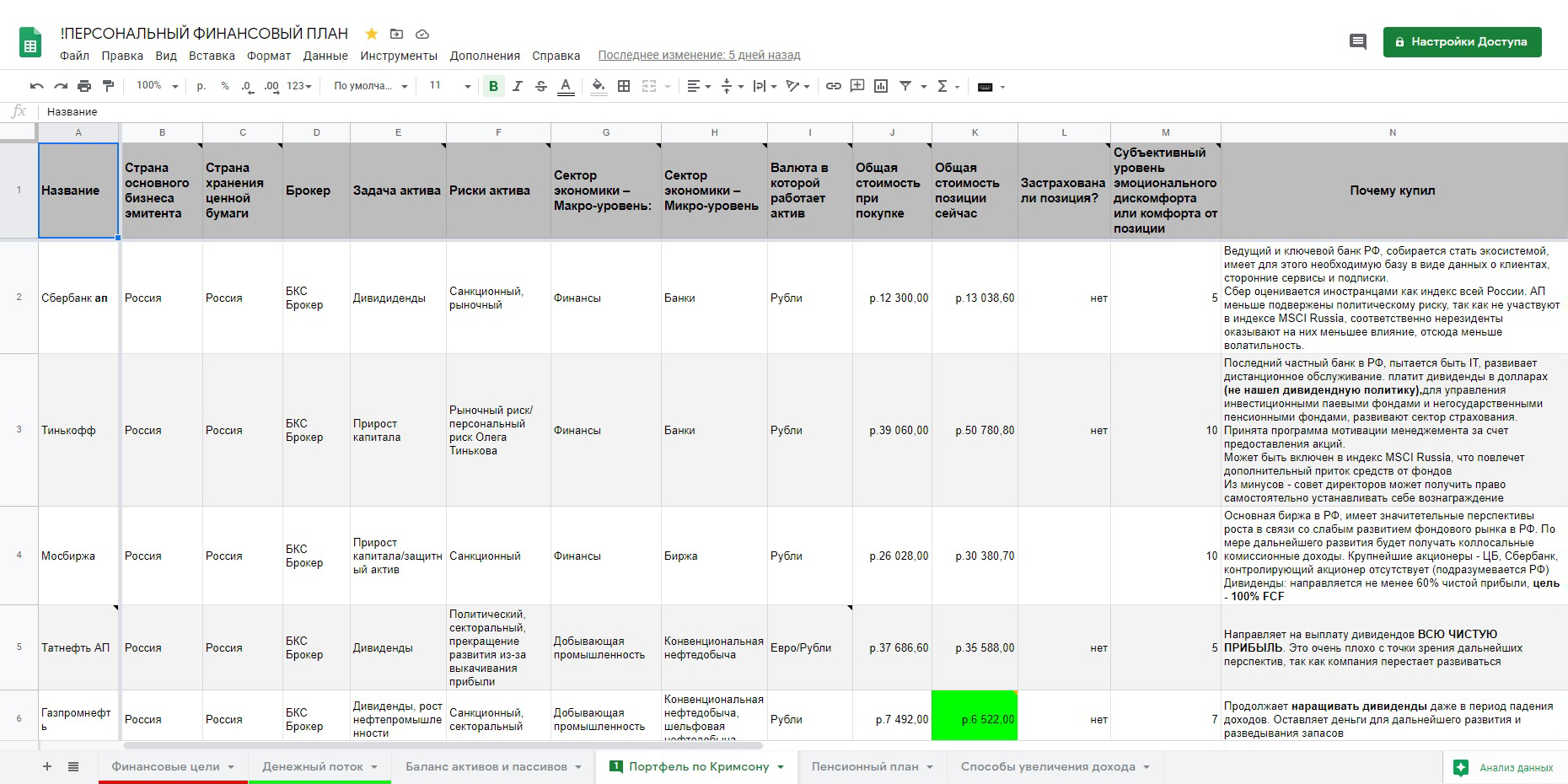
Task: Select cell with Тинькофф
Action: point(78,430)
